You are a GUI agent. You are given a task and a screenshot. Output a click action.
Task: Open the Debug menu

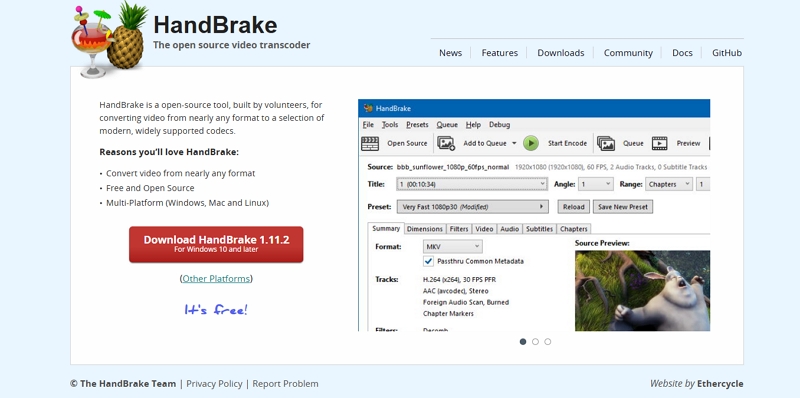[499, 125]
